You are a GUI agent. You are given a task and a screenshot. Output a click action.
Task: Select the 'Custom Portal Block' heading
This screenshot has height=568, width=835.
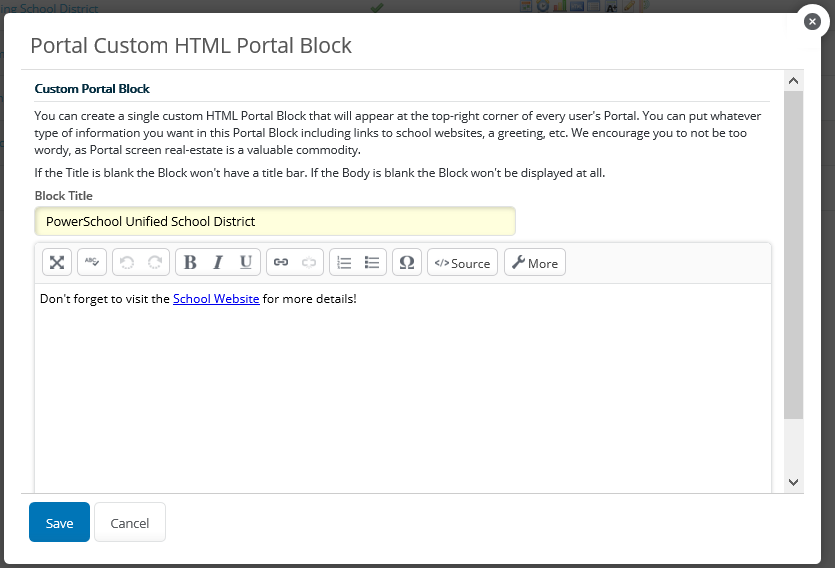click(92, 89)
